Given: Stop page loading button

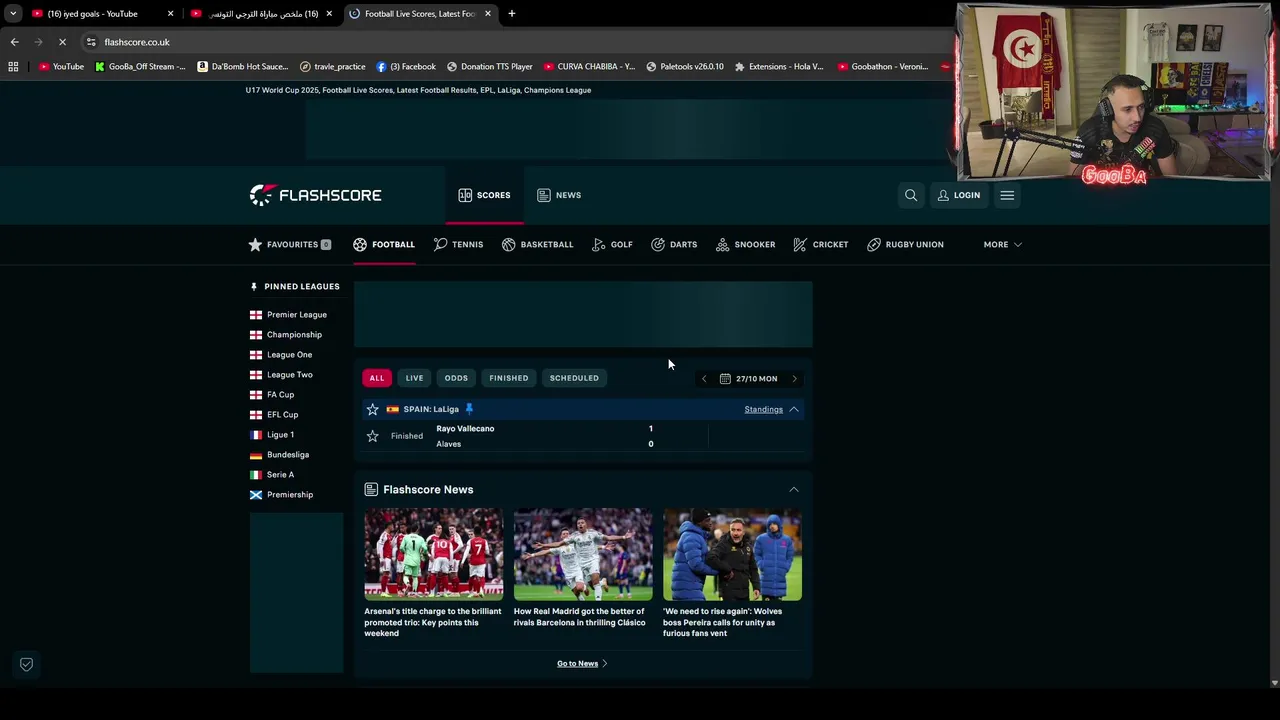Looking at the screenshot, I should [x=62, y=42].
